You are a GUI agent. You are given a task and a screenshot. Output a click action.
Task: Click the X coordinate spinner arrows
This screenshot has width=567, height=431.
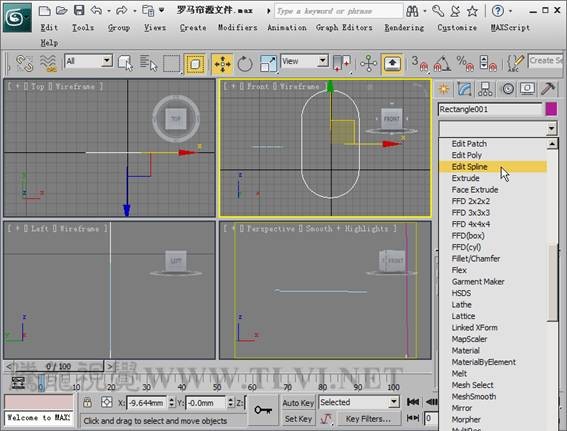(172, 402)
